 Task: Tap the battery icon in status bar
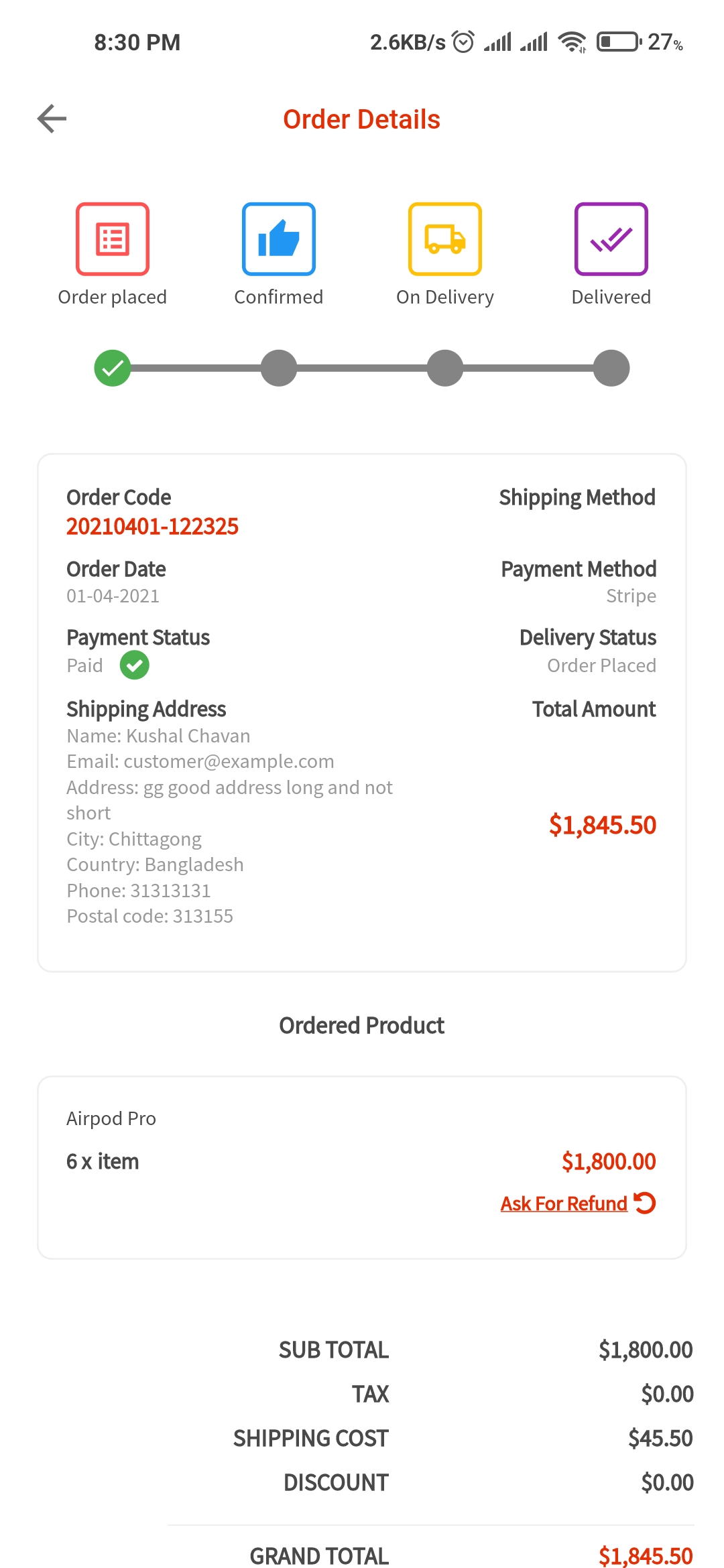pos(618,42)
